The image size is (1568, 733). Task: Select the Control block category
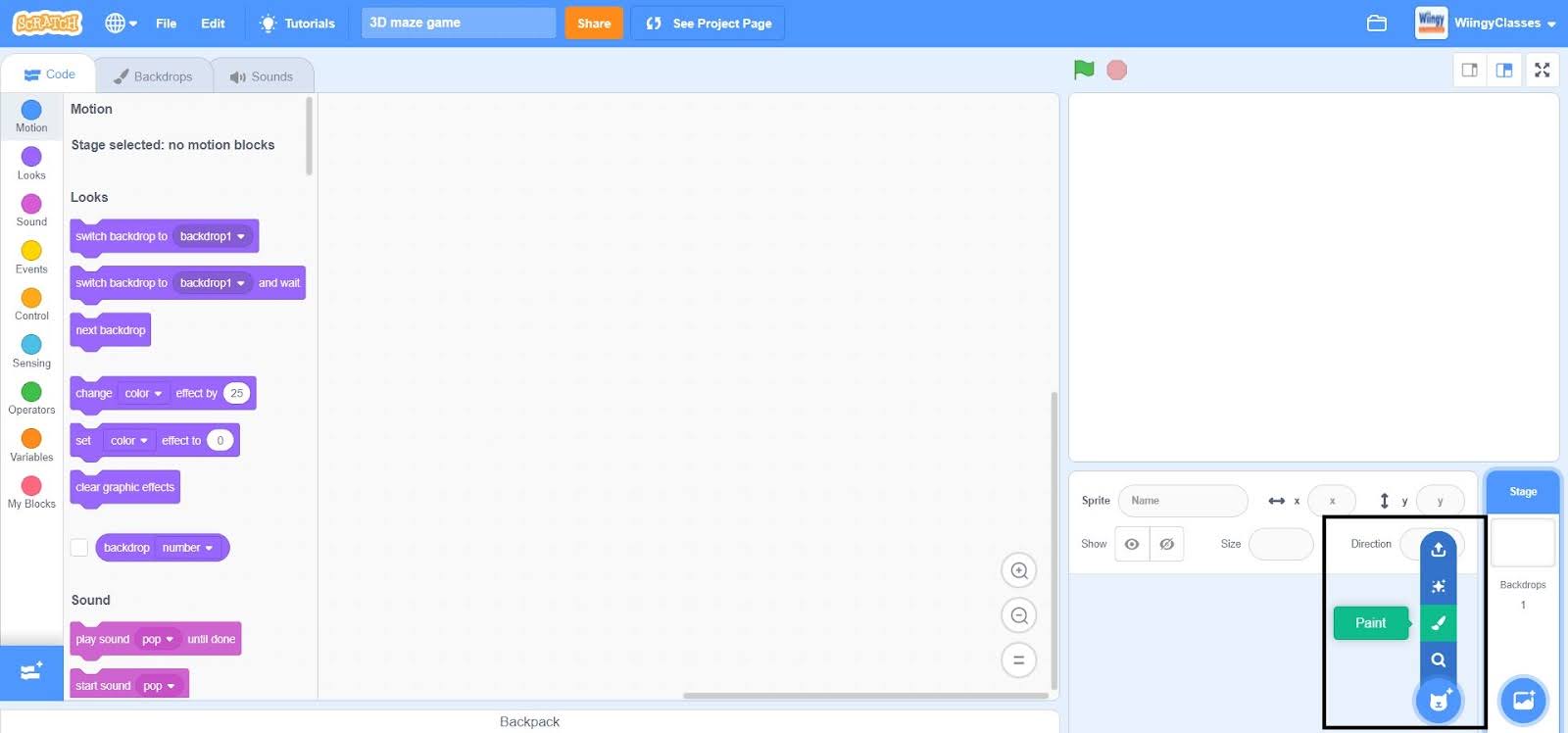(x=31, y=305)
